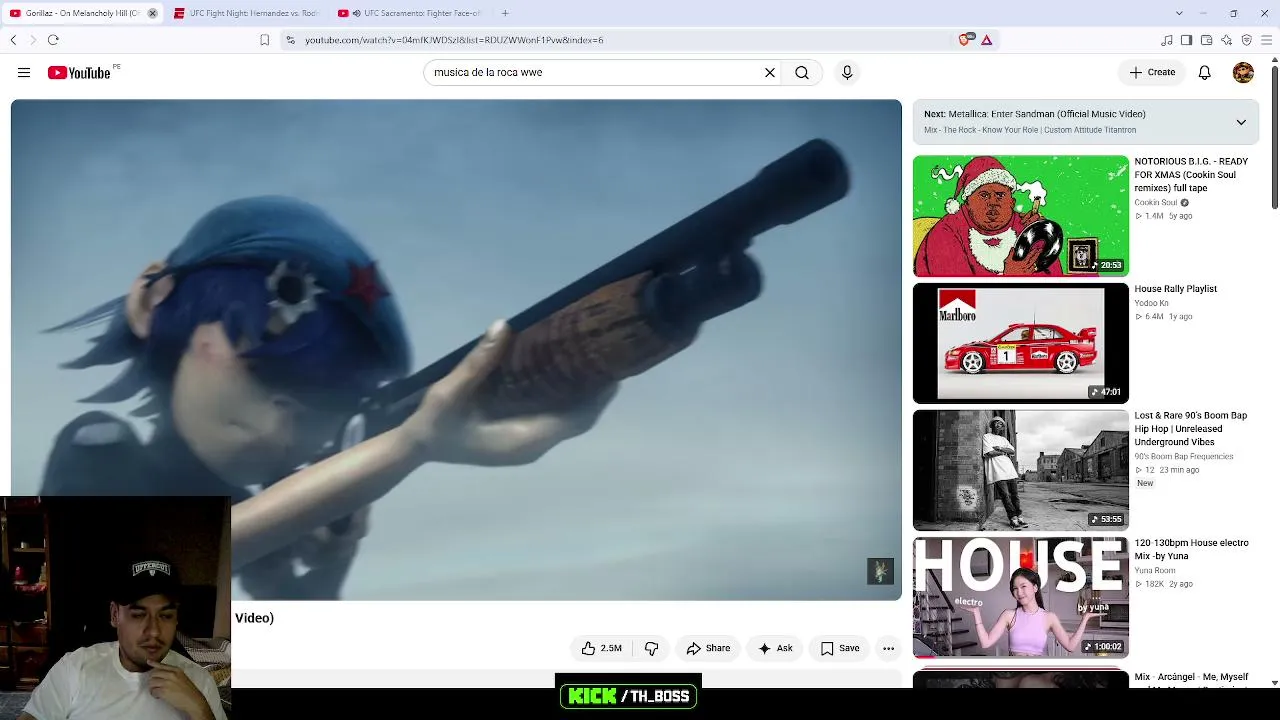
Task: Go back in browser history
Action: pos(13,40)
